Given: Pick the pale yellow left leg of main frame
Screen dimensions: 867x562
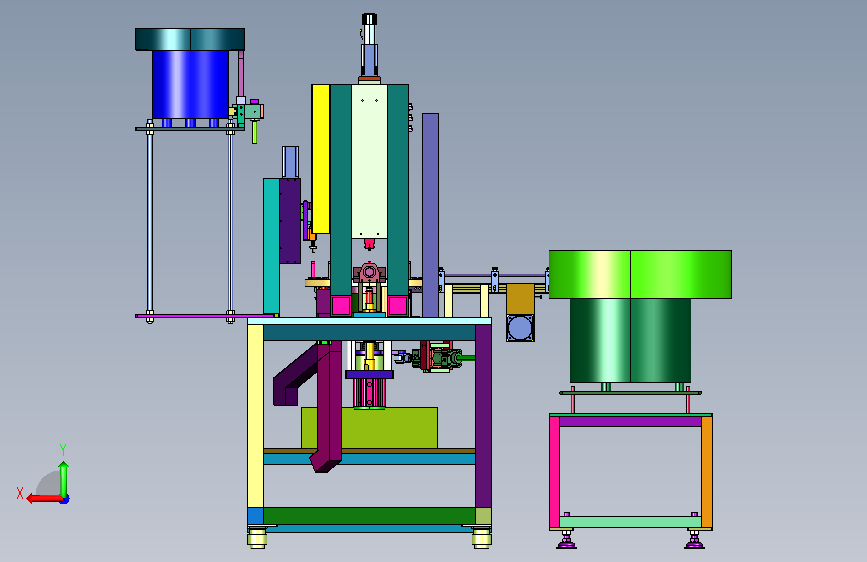Looking at the screenshot, I should (255, 416).
